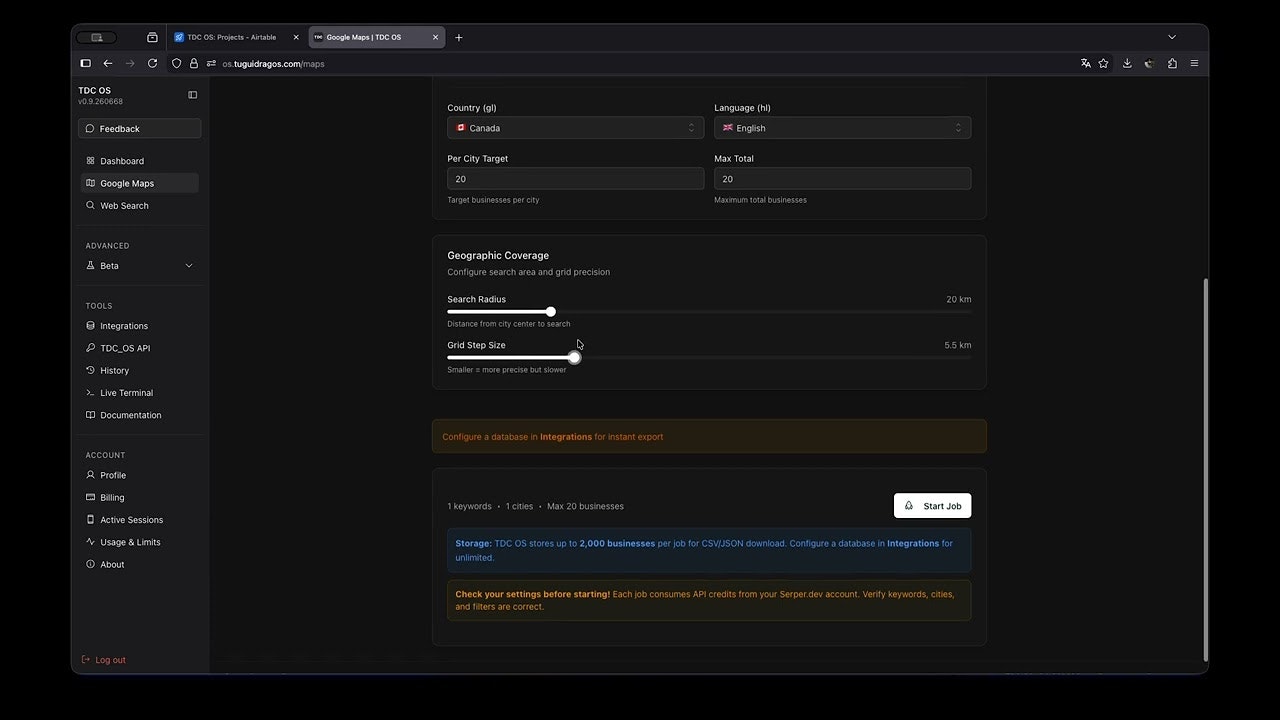
Task: Open Integrations link in the orange banner
Action: pyautogui.click(x=566, y=437)
